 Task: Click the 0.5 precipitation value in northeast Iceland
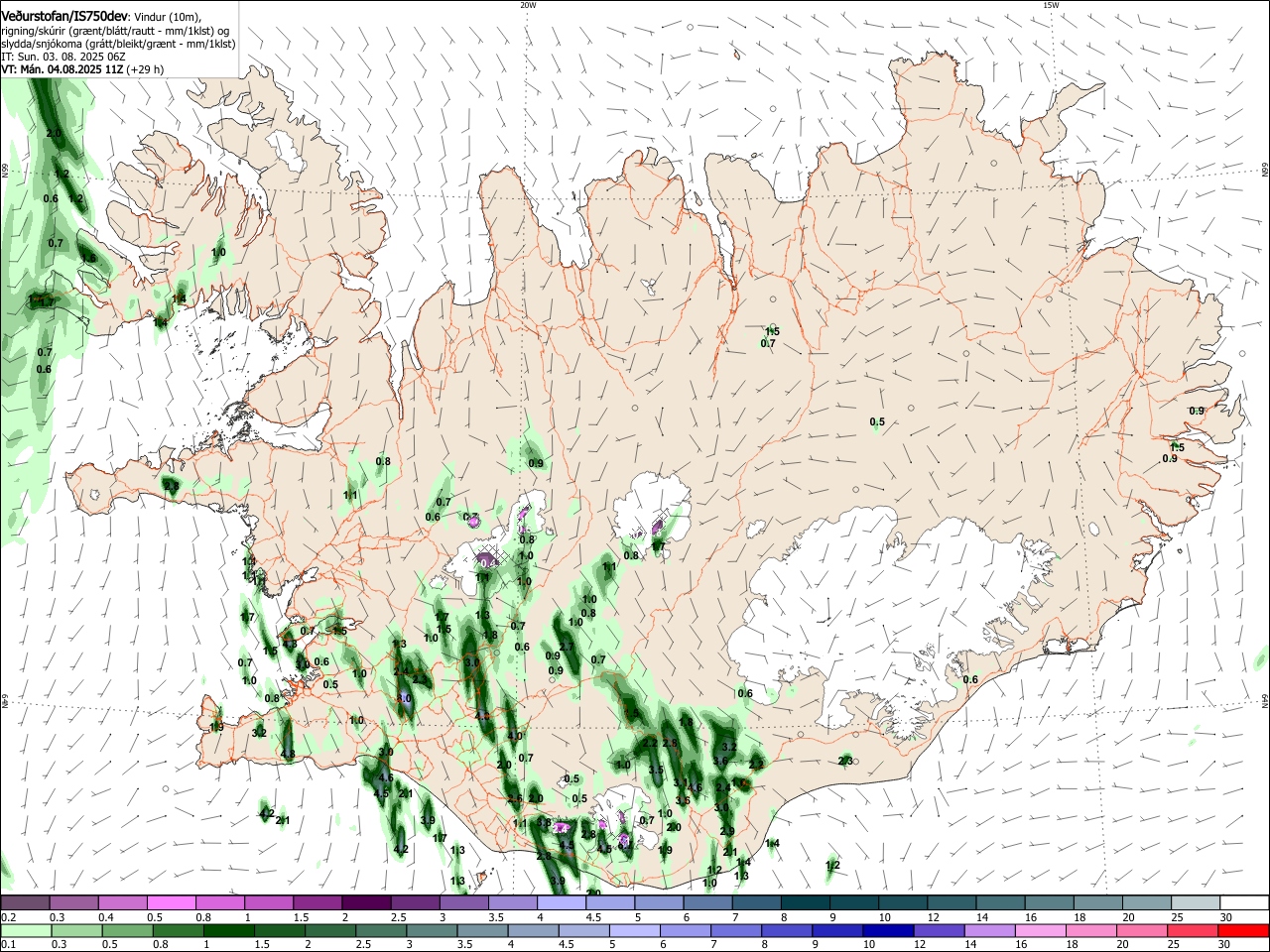(877, 422)
